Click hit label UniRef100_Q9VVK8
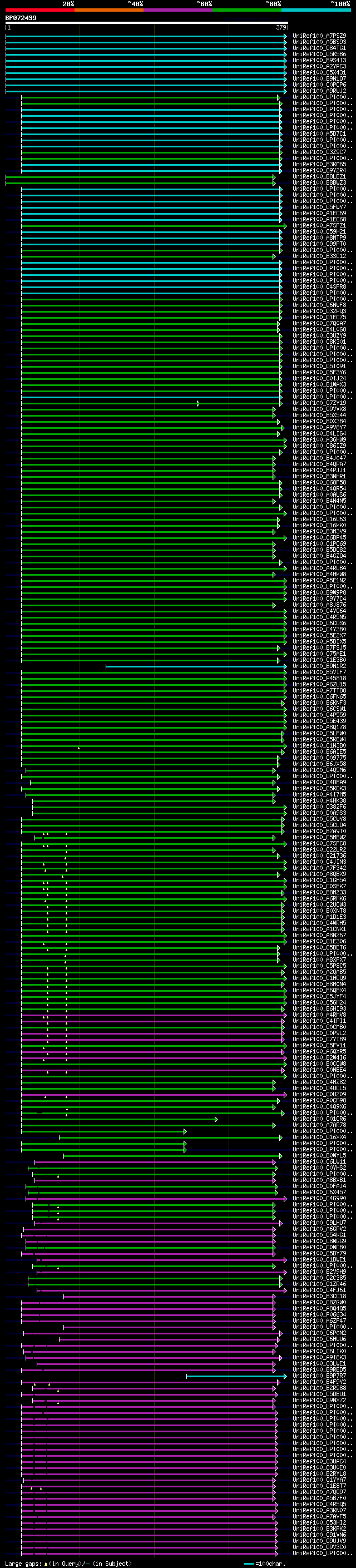This screenshot has height=1568, width=356. 319,409
